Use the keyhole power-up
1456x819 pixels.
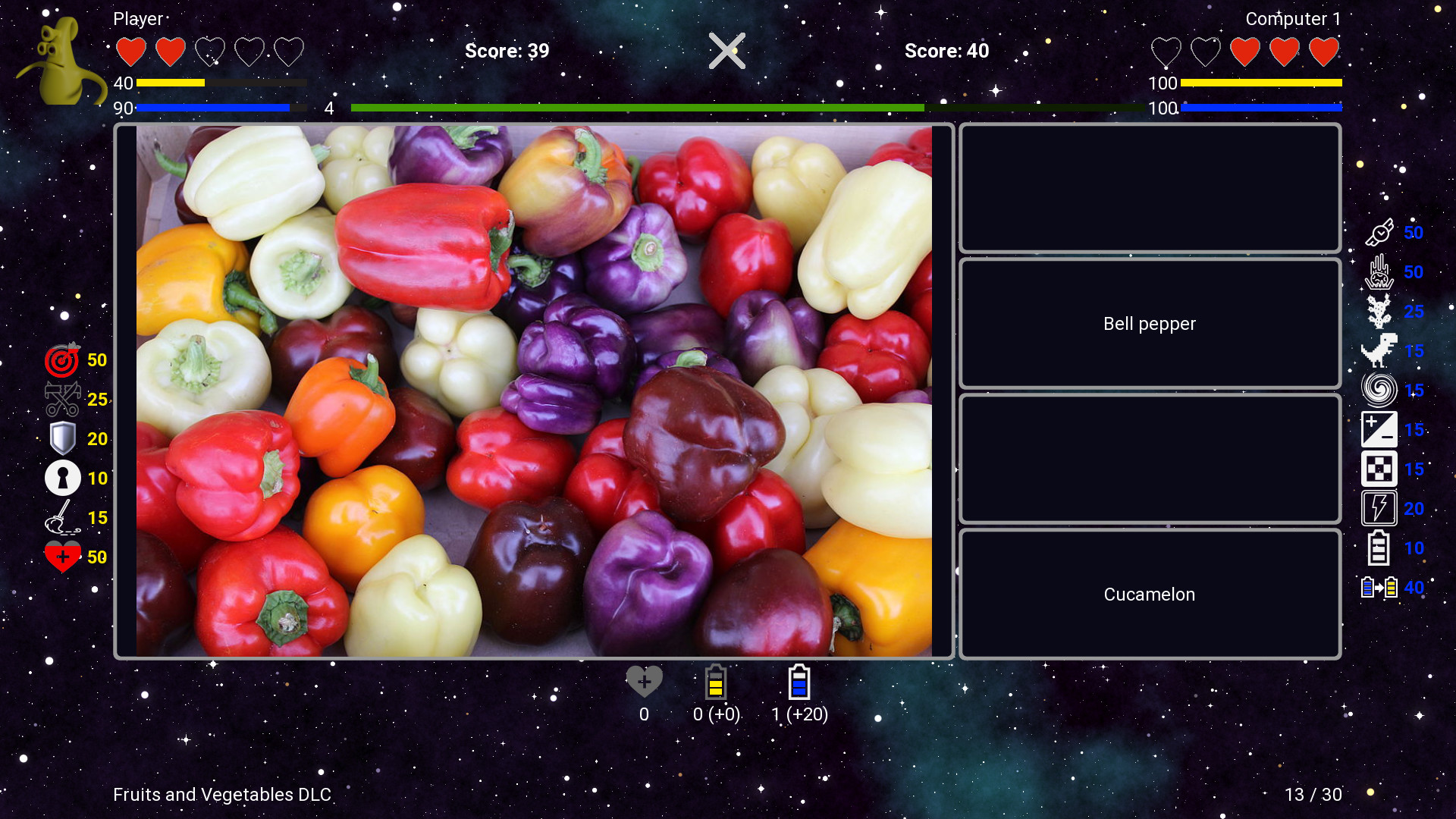pos(62,479)
